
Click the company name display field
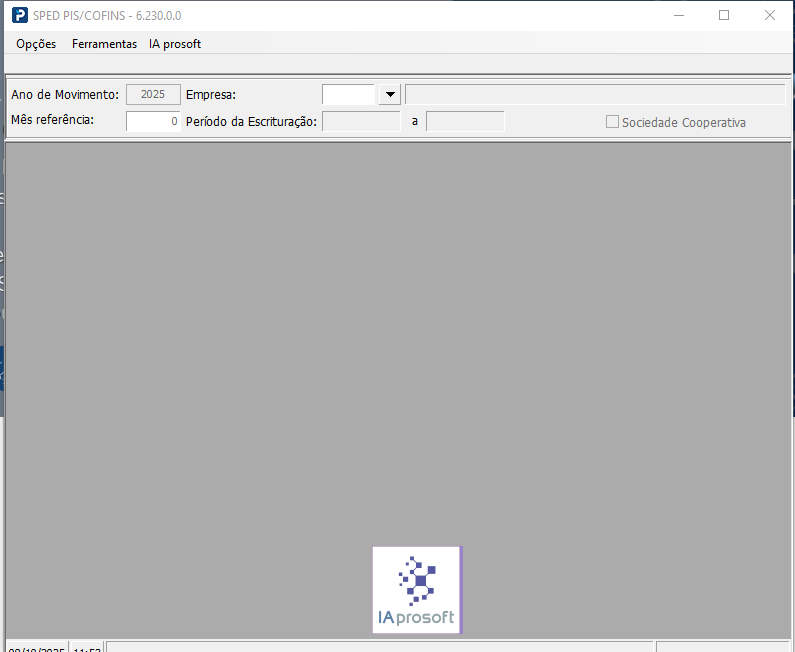point(595,94)
